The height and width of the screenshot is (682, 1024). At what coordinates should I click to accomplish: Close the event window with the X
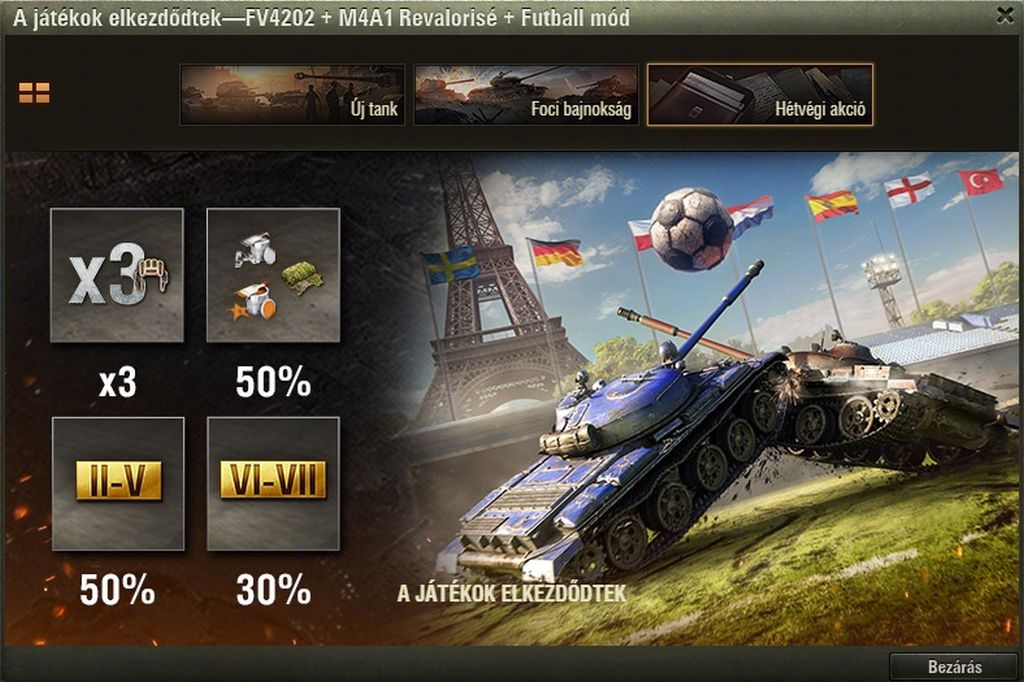[x=1006, y=15]
